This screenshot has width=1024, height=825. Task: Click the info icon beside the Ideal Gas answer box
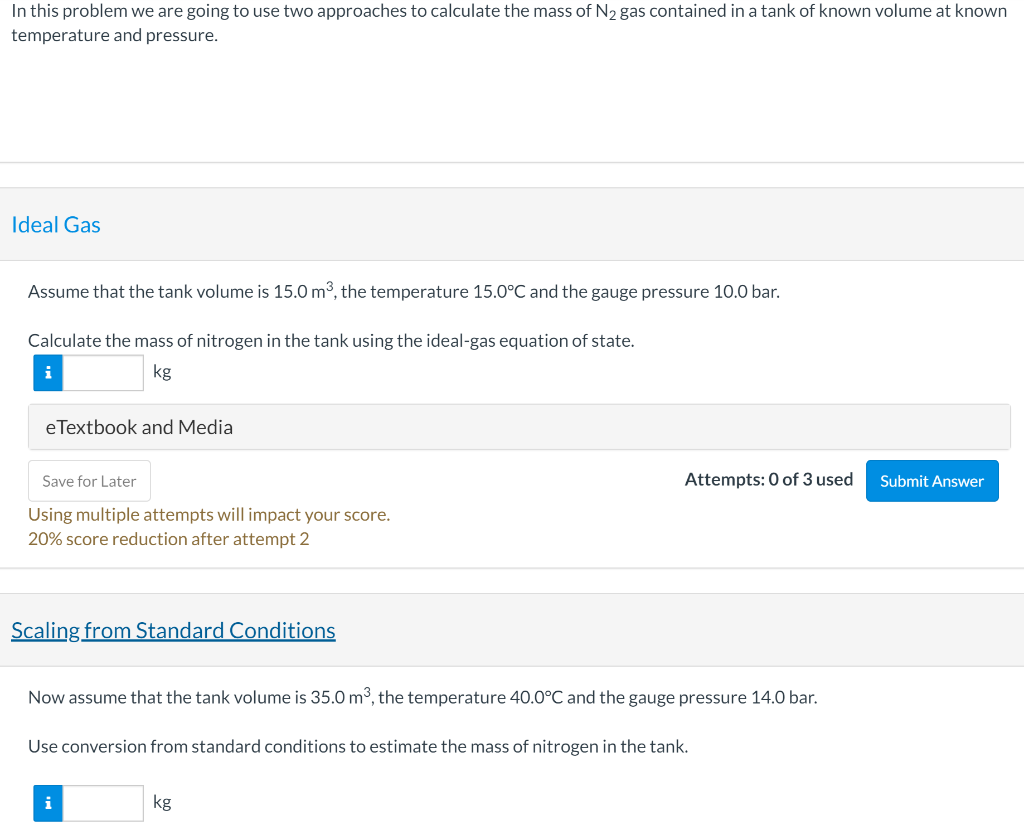pos(48,372)
